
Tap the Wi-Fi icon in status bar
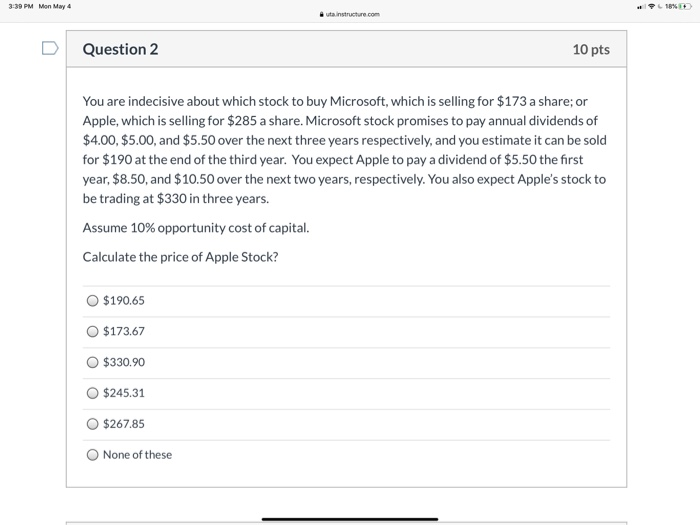pos(651,6)
